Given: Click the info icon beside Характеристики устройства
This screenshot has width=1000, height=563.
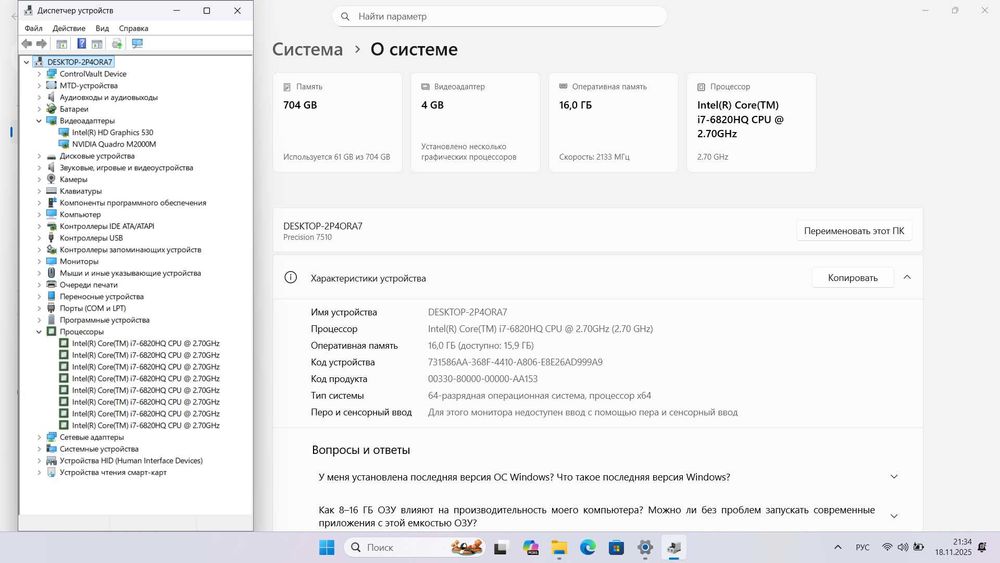Looking at the screenshot, I should (290, 277).
